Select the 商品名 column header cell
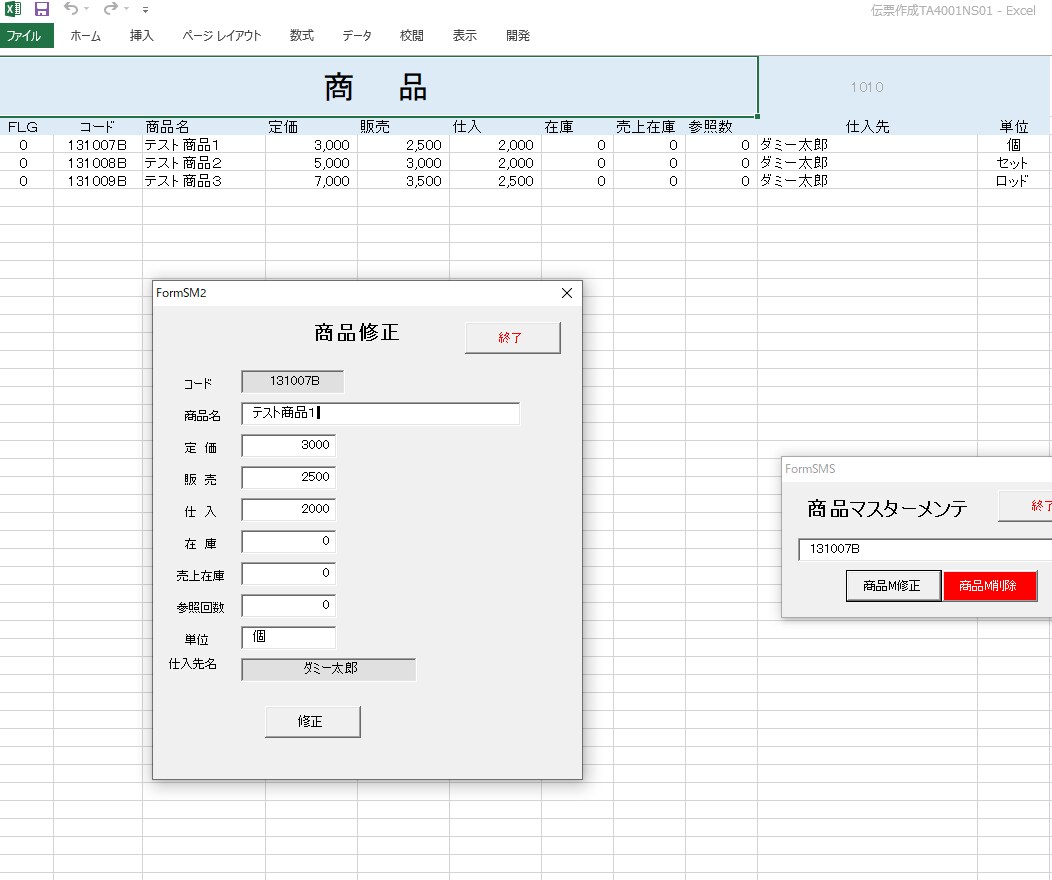Screen dimensions: 1052x880 pos(203,127)
